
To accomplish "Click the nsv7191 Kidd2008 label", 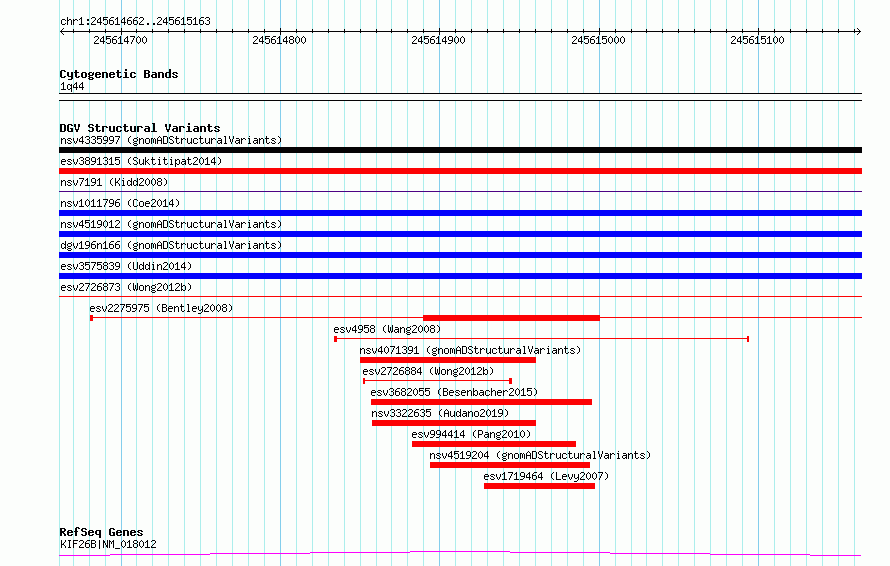I will click(x=114, y=182).
